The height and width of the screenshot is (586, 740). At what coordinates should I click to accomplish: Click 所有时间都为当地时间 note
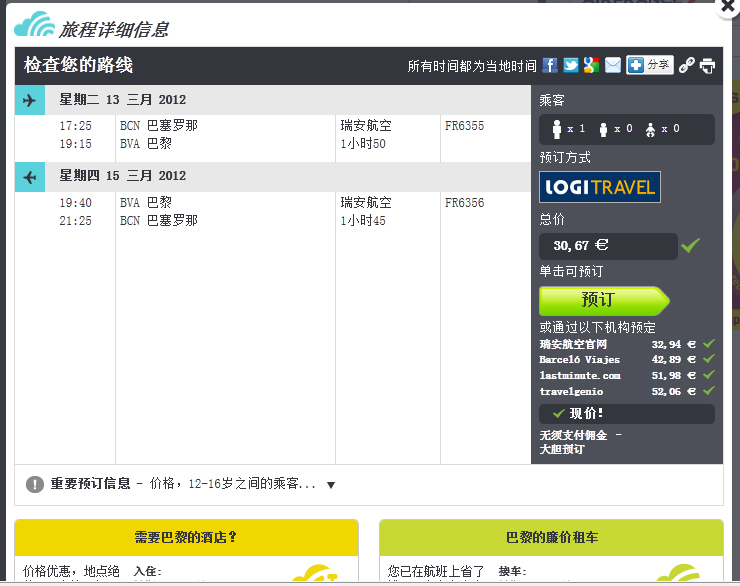point(472,66)
